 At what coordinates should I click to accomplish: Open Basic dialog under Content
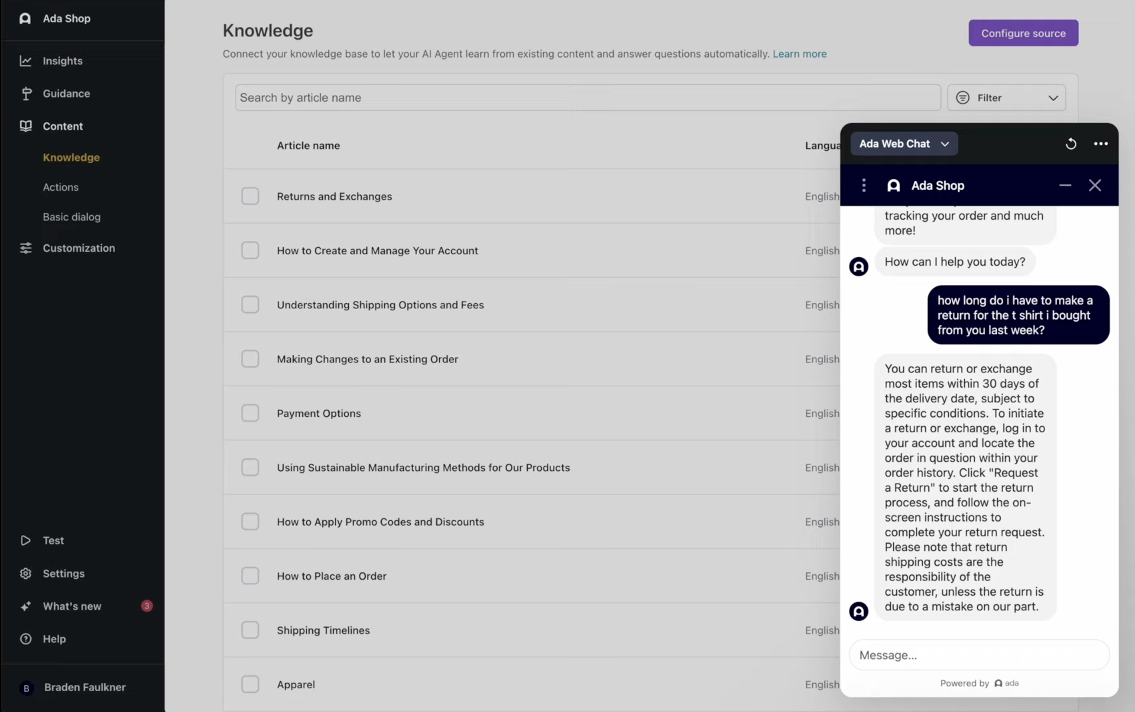point(72,216)
